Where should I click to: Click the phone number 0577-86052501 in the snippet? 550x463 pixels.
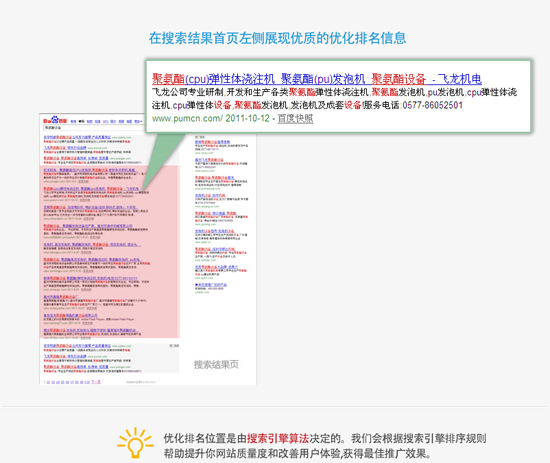tap(432, 105)
